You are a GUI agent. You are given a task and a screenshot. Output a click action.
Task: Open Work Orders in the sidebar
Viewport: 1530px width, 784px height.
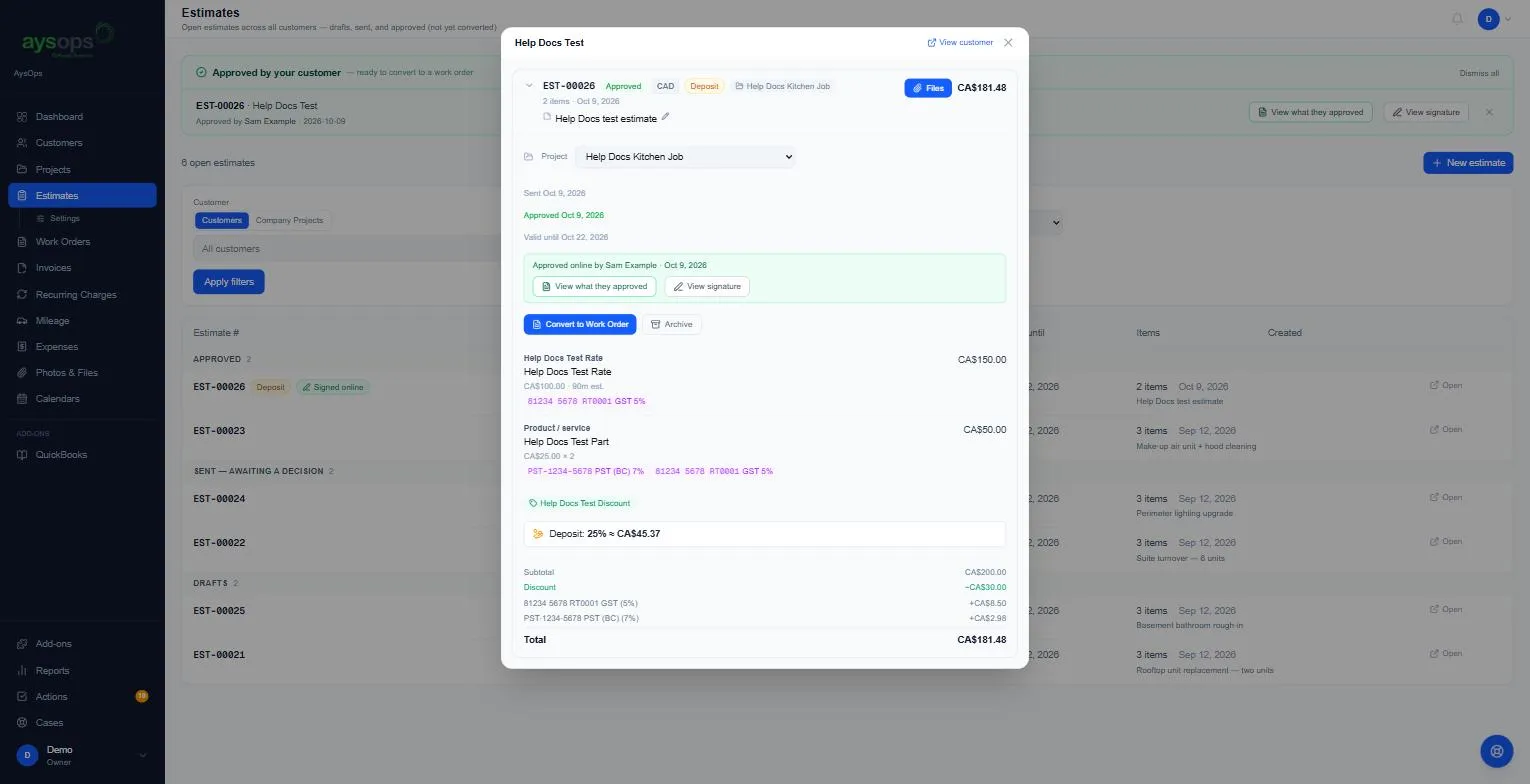pyautogui.click(x=82, y=242)
